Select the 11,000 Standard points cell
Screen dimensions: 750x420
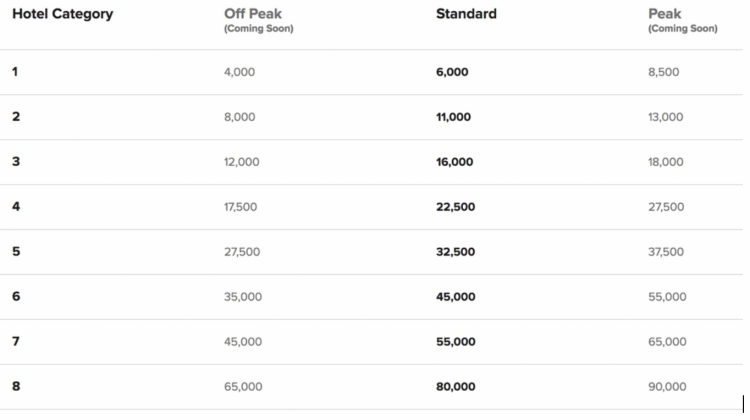(x=454, y=117)
